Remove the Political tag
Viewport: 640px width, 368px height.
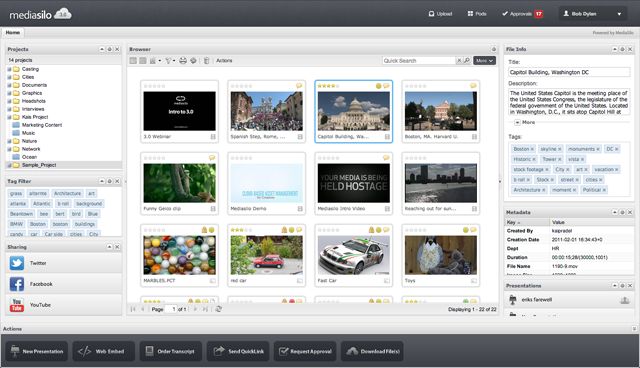(604, 190)
